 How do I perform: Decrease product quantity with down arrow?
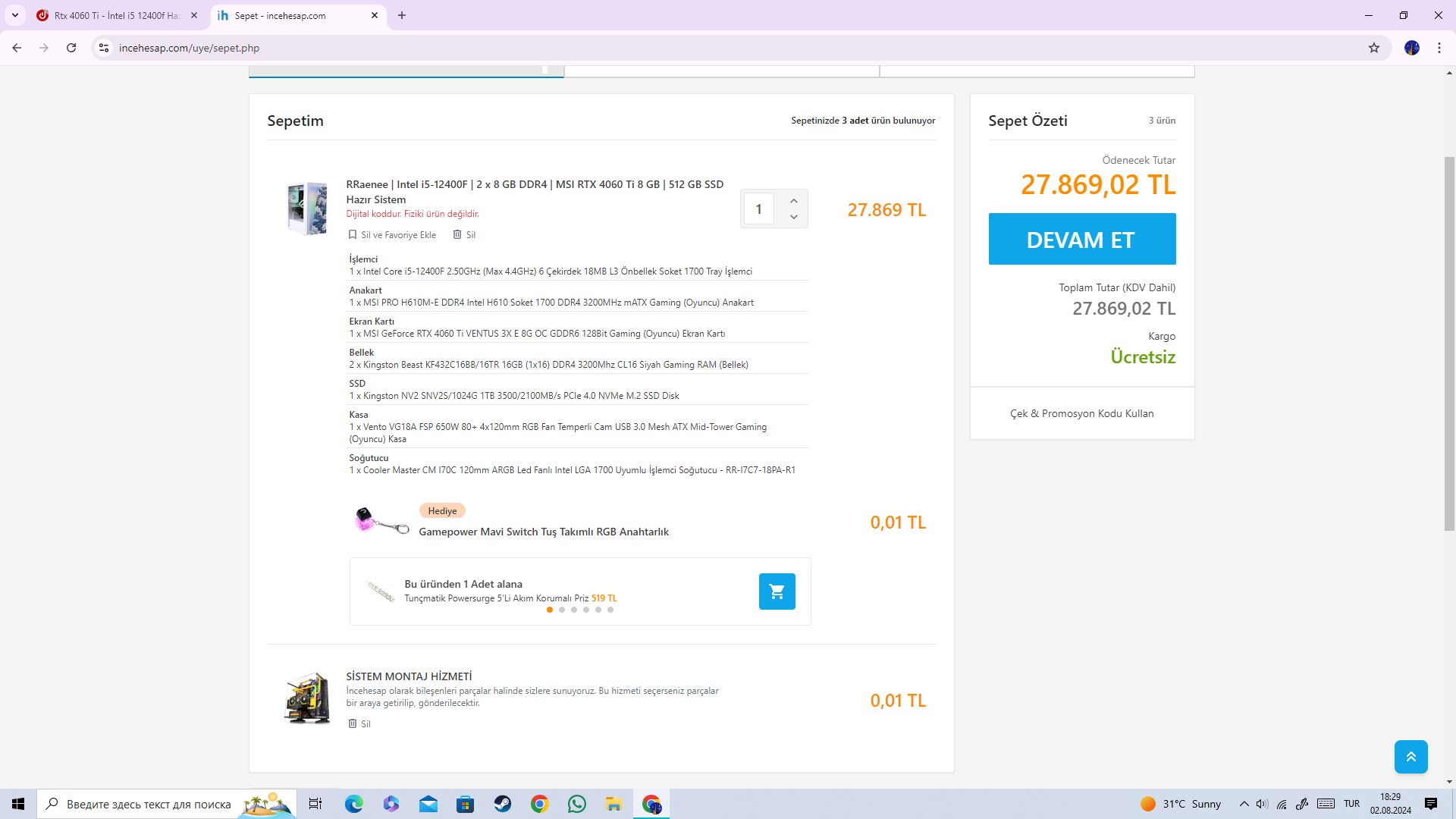click(793, 217)
